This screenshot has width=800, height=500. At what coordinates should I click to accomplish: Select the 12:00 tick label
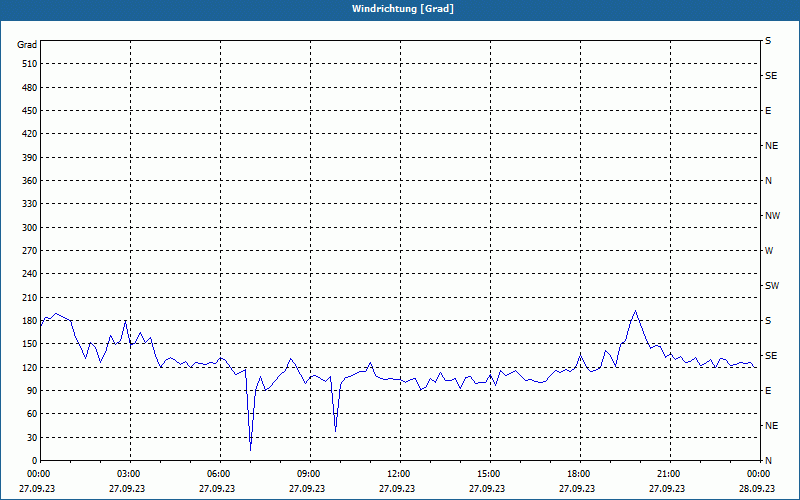click(x=397, y=474)
